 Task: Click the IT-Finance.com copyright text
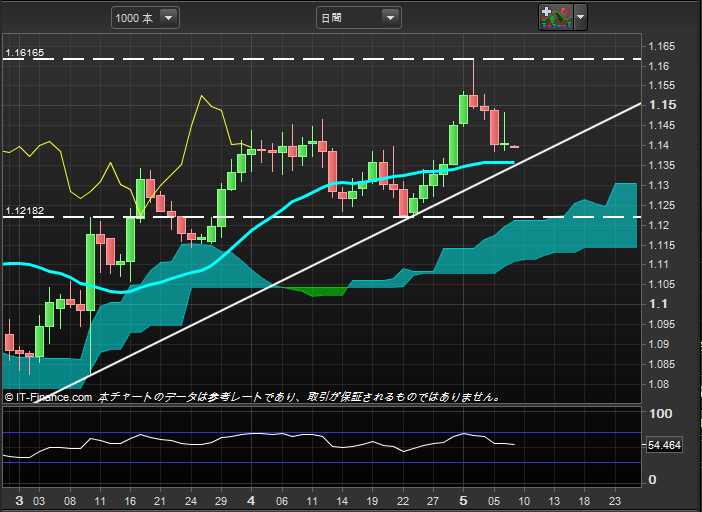pos(48,397)
